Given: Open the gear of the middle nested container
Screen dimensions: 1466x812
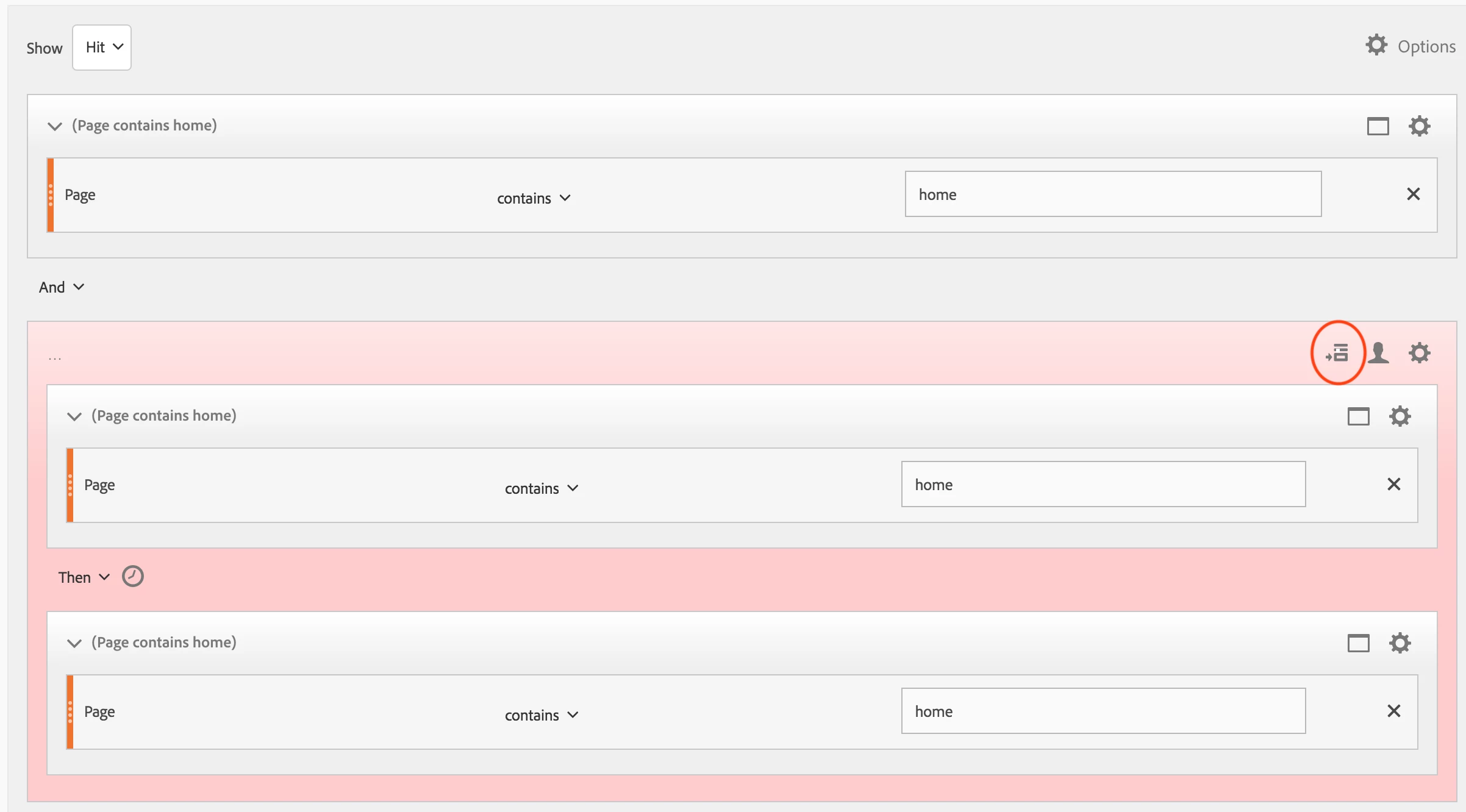Looking at the screenshot, I should (x=1400, y=416).
